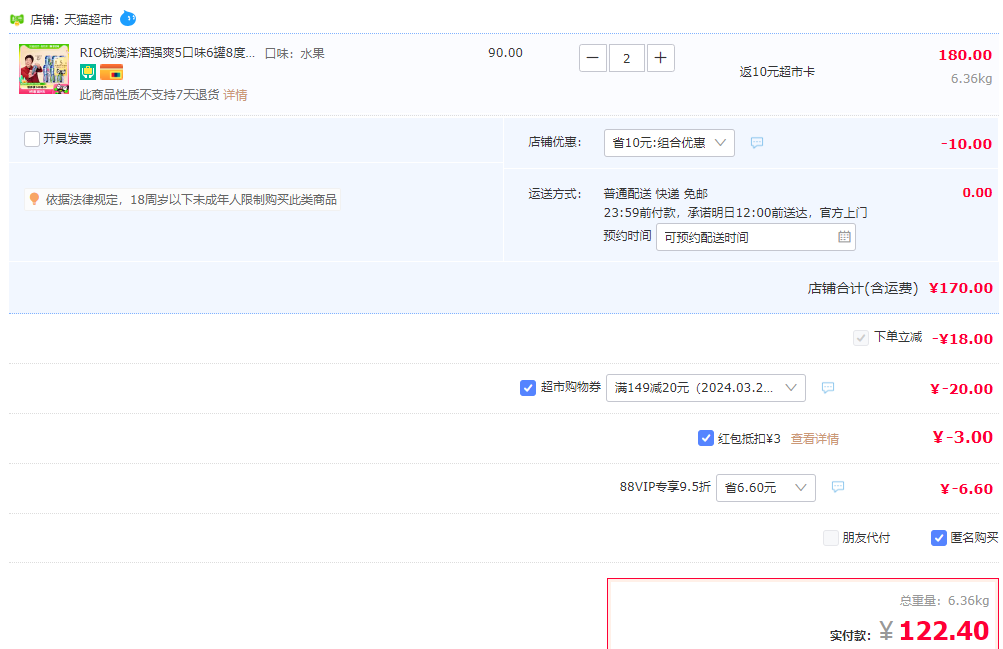Click the ¥-20.00 coupon discount amount
Screen dimensions: 1003x649
tap(961, 389)
